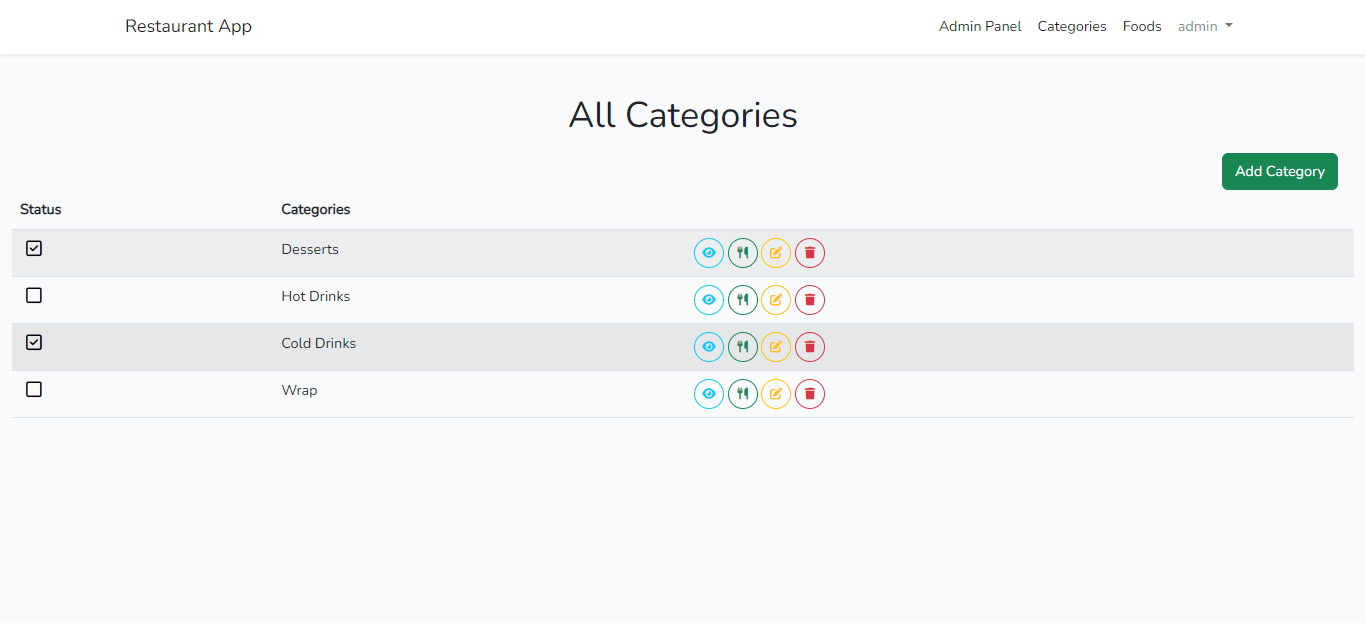Go to the Categories navigation link
Screen dimensions: 1365x623
(1071, 26)
